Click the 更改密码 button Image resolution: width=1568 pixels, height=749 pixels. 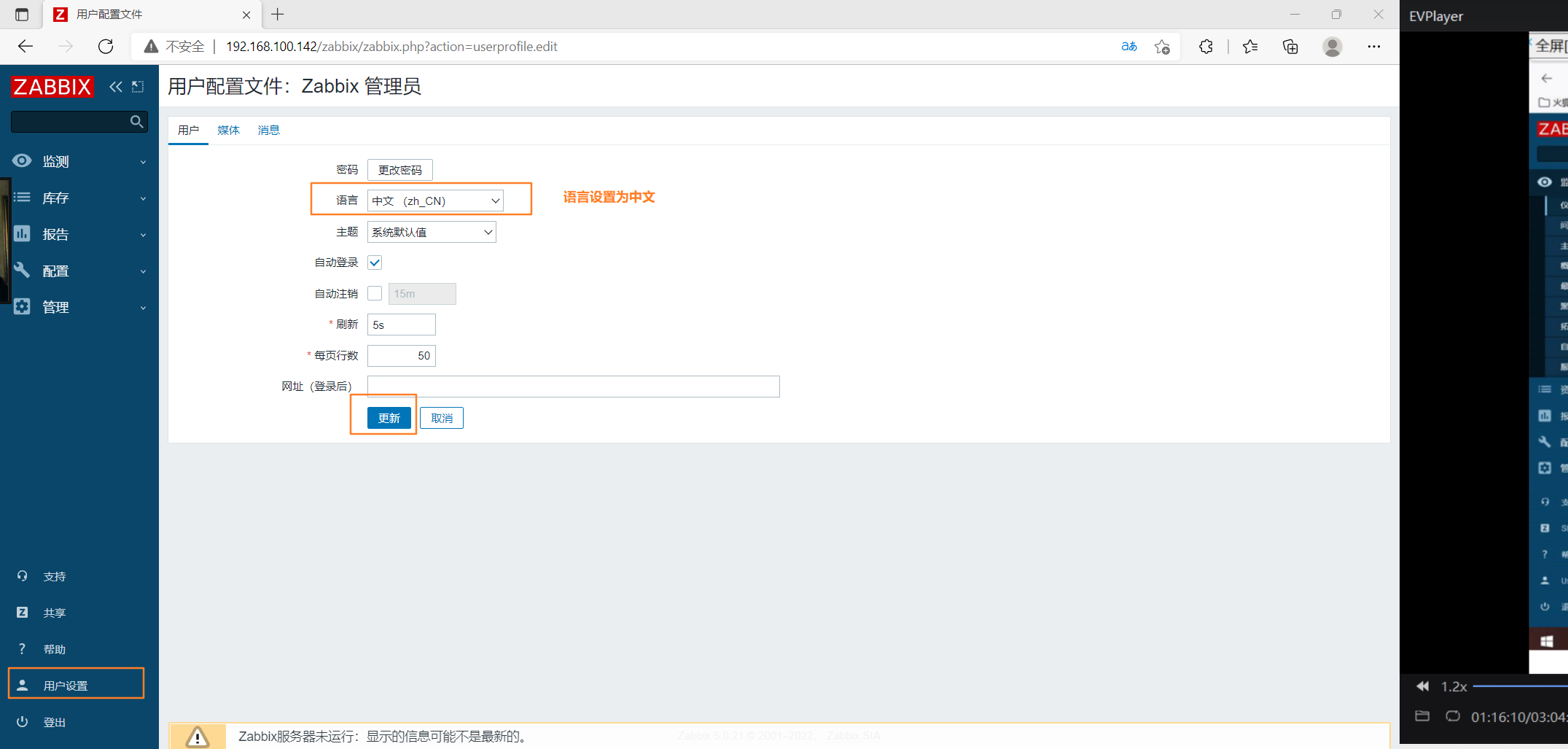point(400,170)
